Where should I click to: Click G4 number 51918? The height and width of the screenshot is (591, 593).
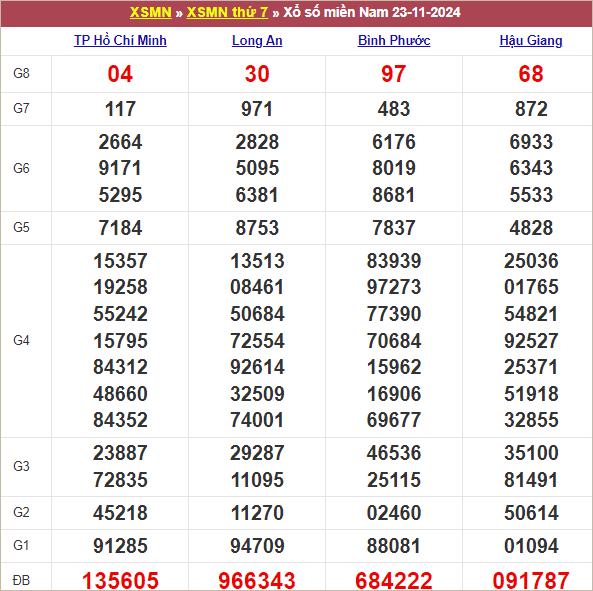point(531,394)
